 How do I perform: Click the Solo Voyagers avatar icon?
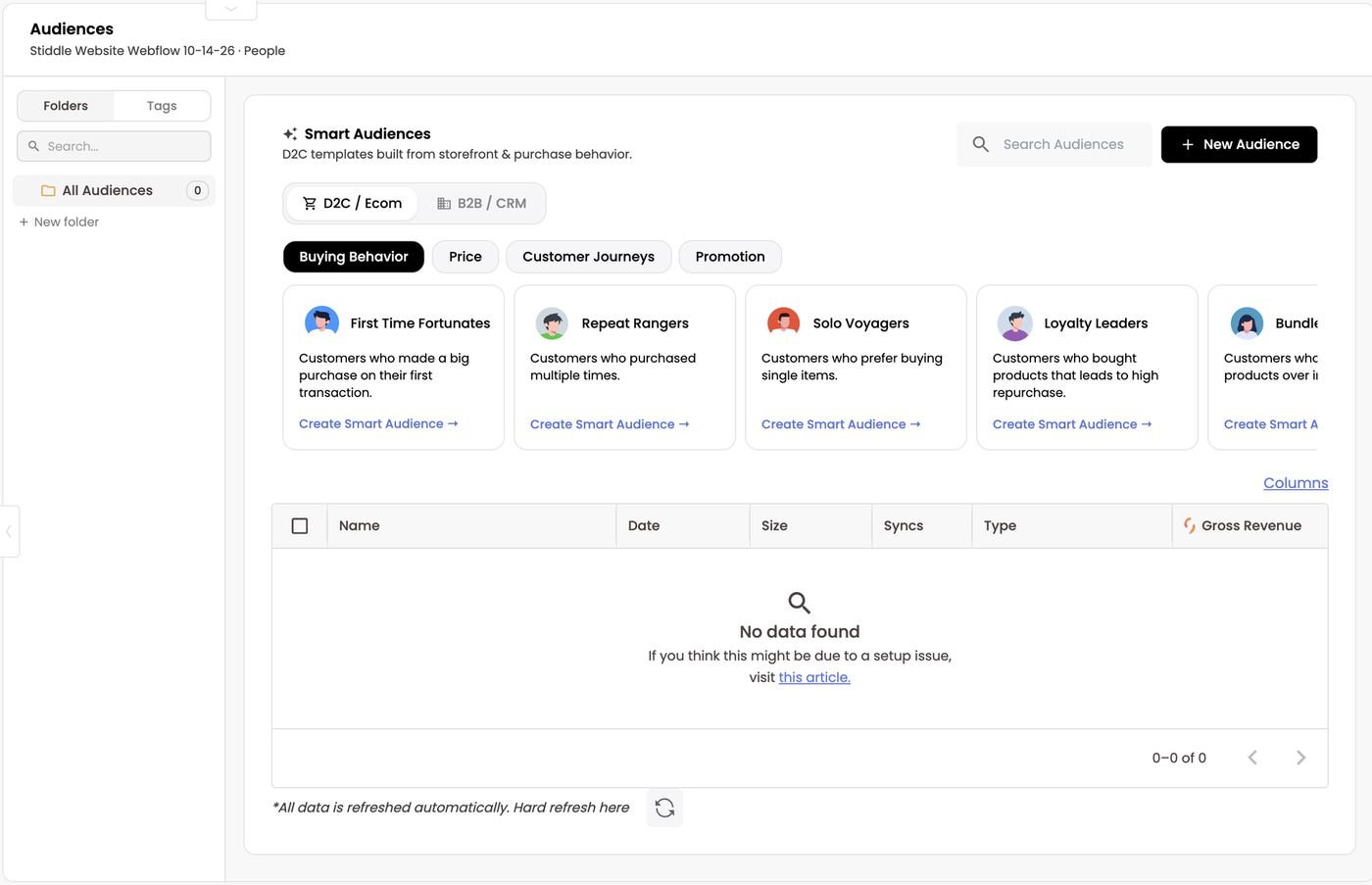pos(784,322)
